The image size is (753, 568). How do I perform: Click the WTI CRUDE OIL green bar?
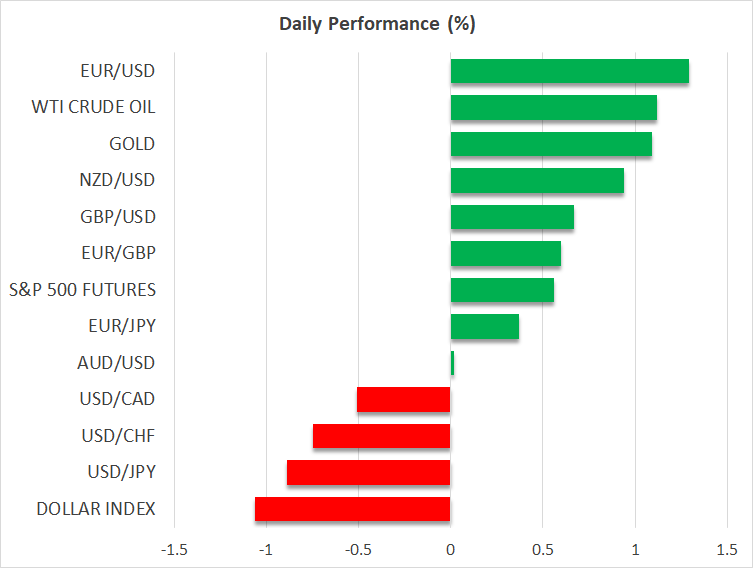553,107
